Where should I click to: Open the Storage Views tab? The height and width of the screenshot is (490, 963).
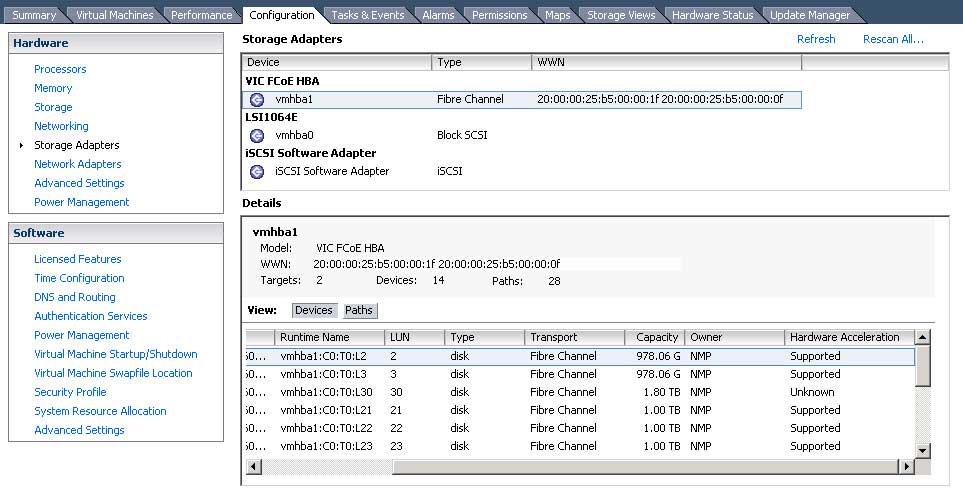(x=621, y=15)
